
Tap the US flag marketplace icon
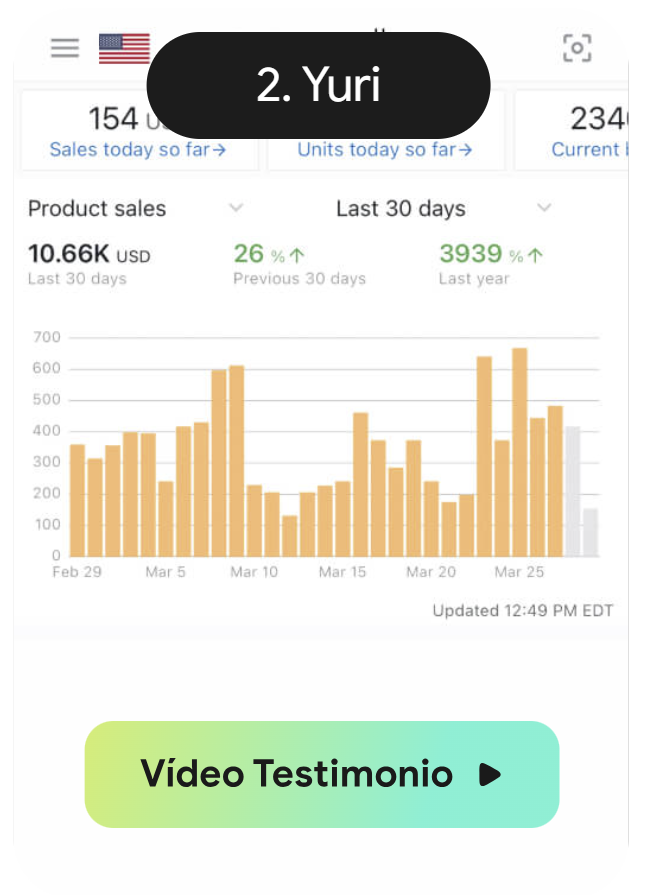point(124,48)
